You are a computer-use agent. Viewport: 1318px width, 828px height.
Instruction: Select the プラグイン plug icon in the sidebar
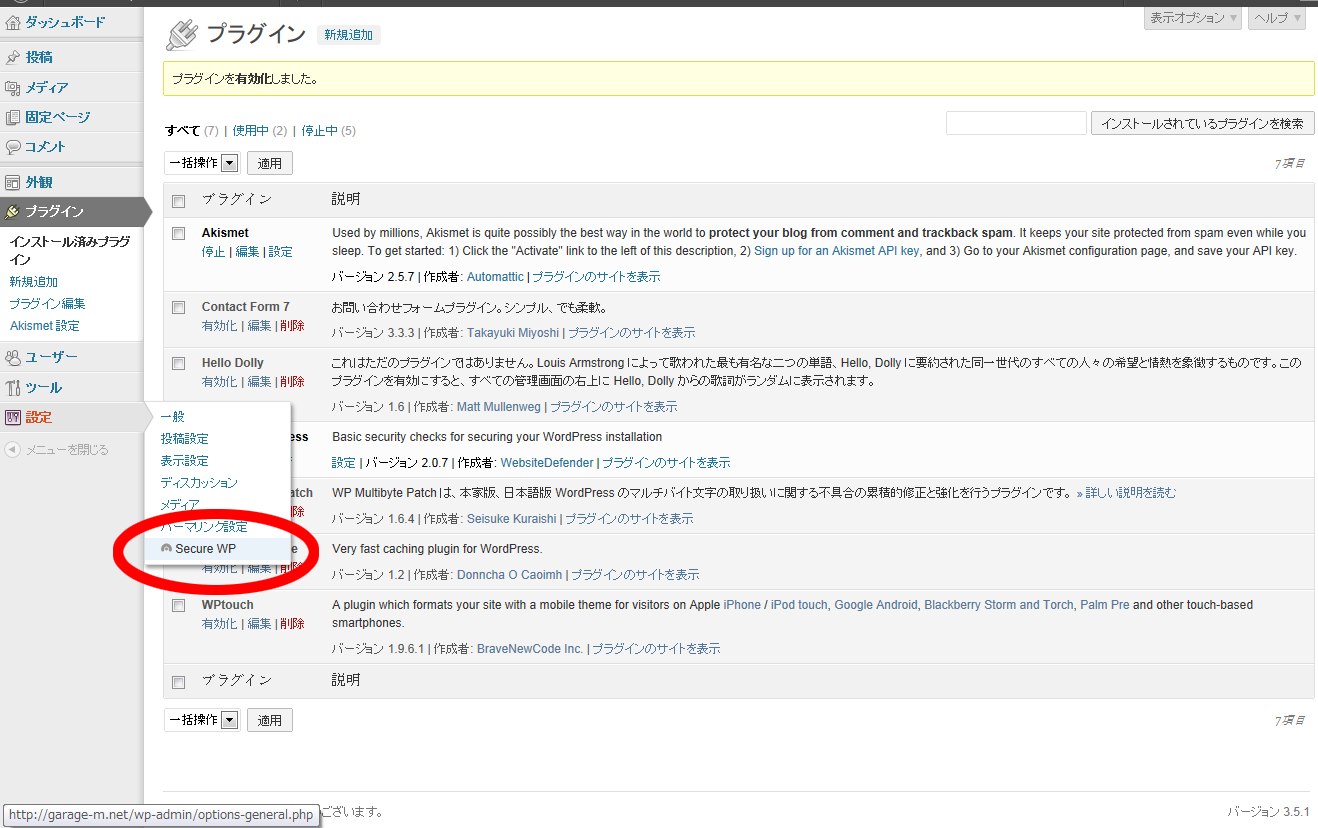(13, 212)
